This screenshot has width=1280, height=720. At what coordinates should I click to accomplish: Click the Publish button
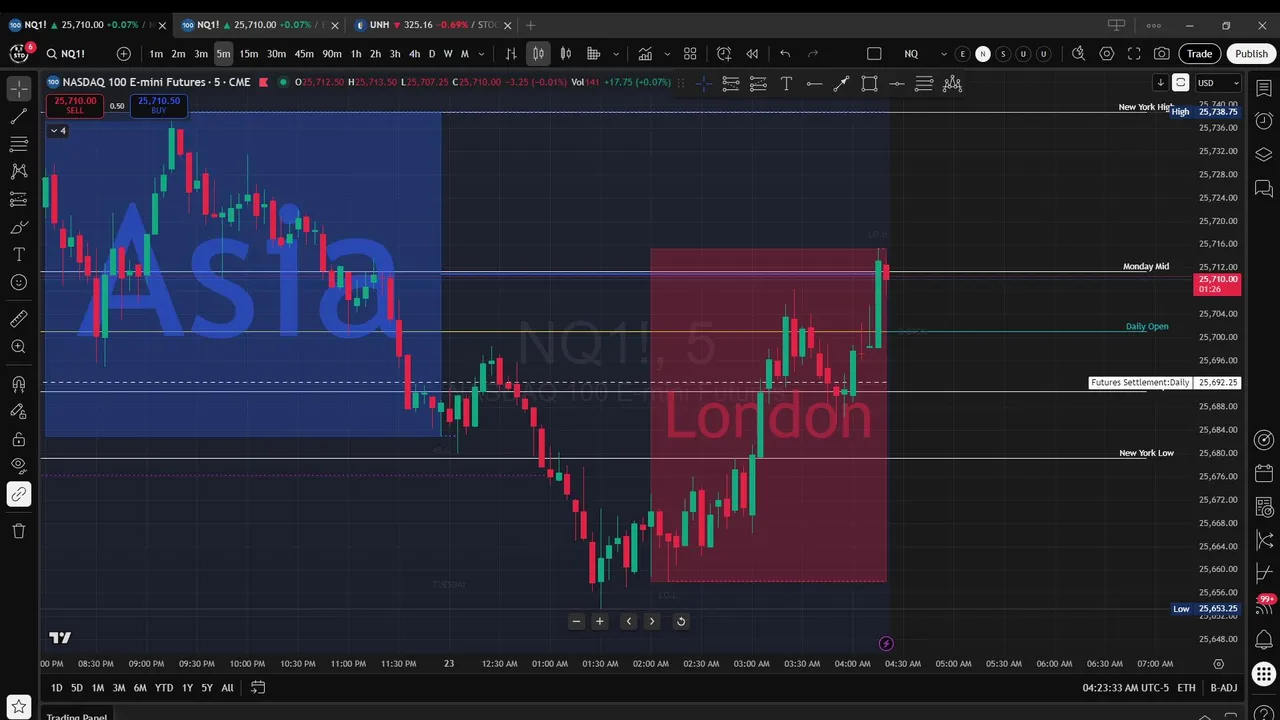coord(1251,54)
